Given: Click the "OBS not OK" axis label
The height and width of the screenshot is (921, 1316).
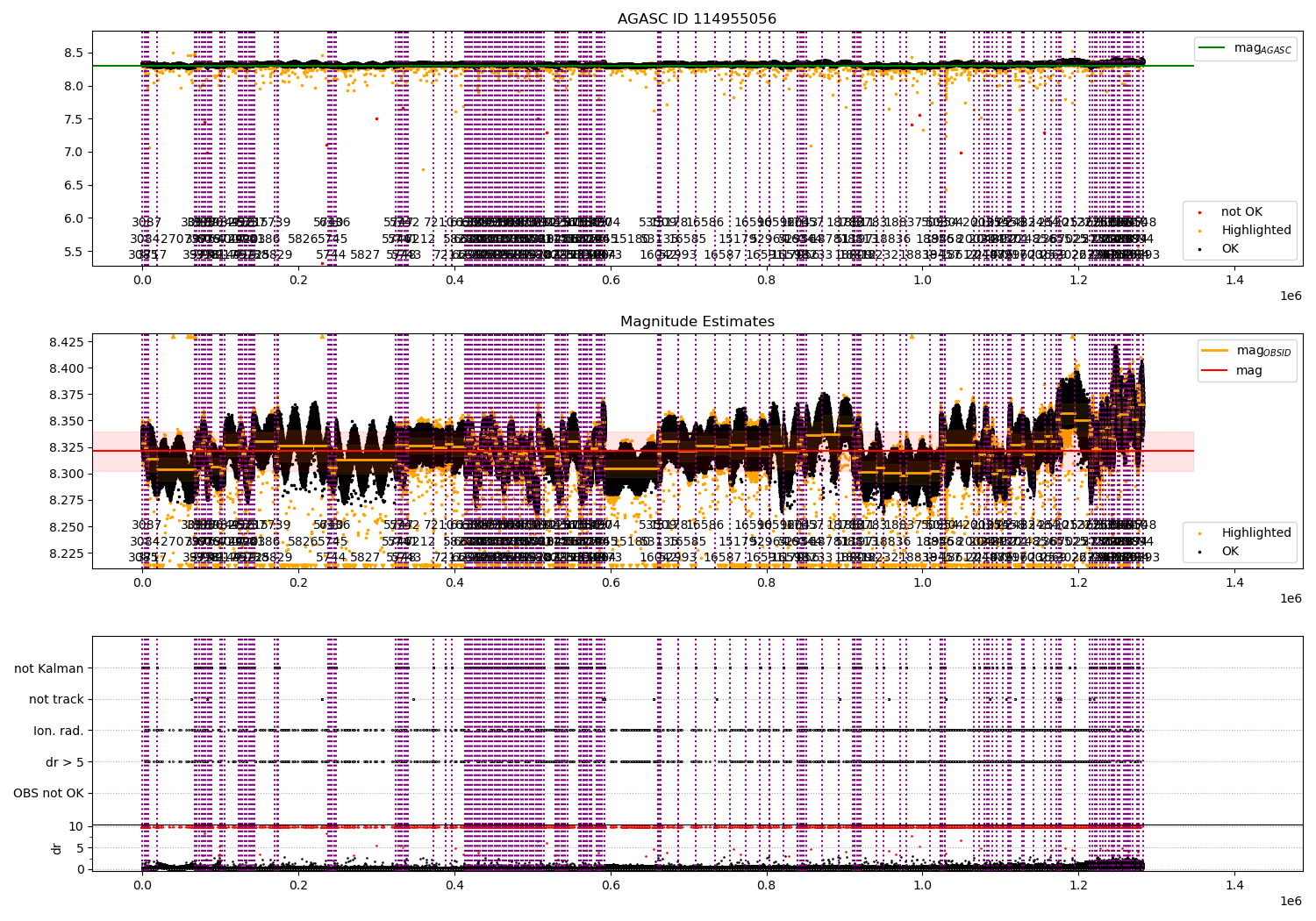Looking at the screenshot, I should tap(48, 794).
